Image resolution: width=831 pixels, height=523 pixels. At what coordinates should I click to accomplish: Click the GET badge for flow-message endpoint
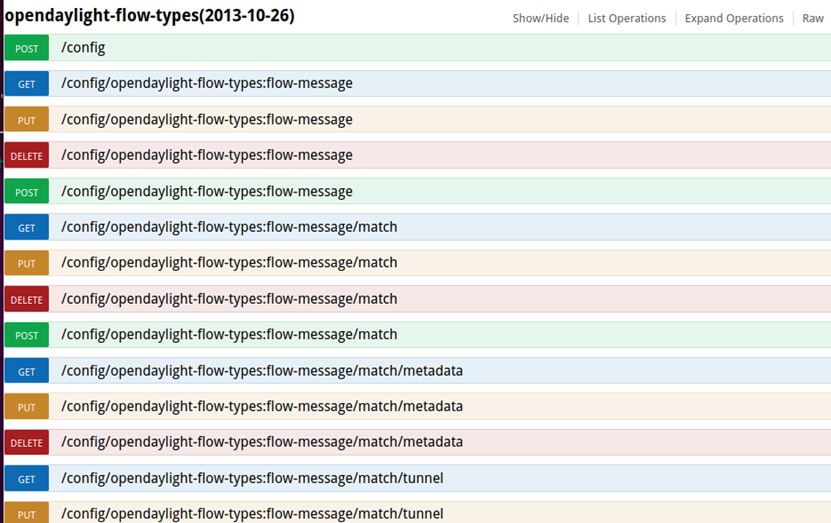tap(27, 84)
